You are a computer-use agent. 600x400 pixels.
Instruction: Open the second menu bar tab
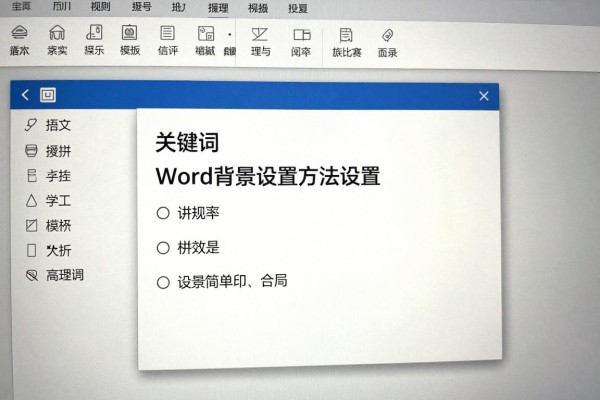coord(62,6)
